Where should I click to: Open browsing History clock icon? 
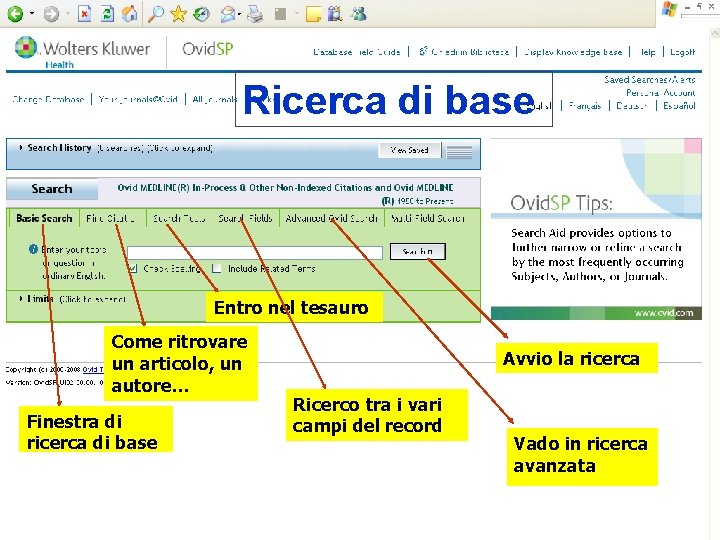202,14
